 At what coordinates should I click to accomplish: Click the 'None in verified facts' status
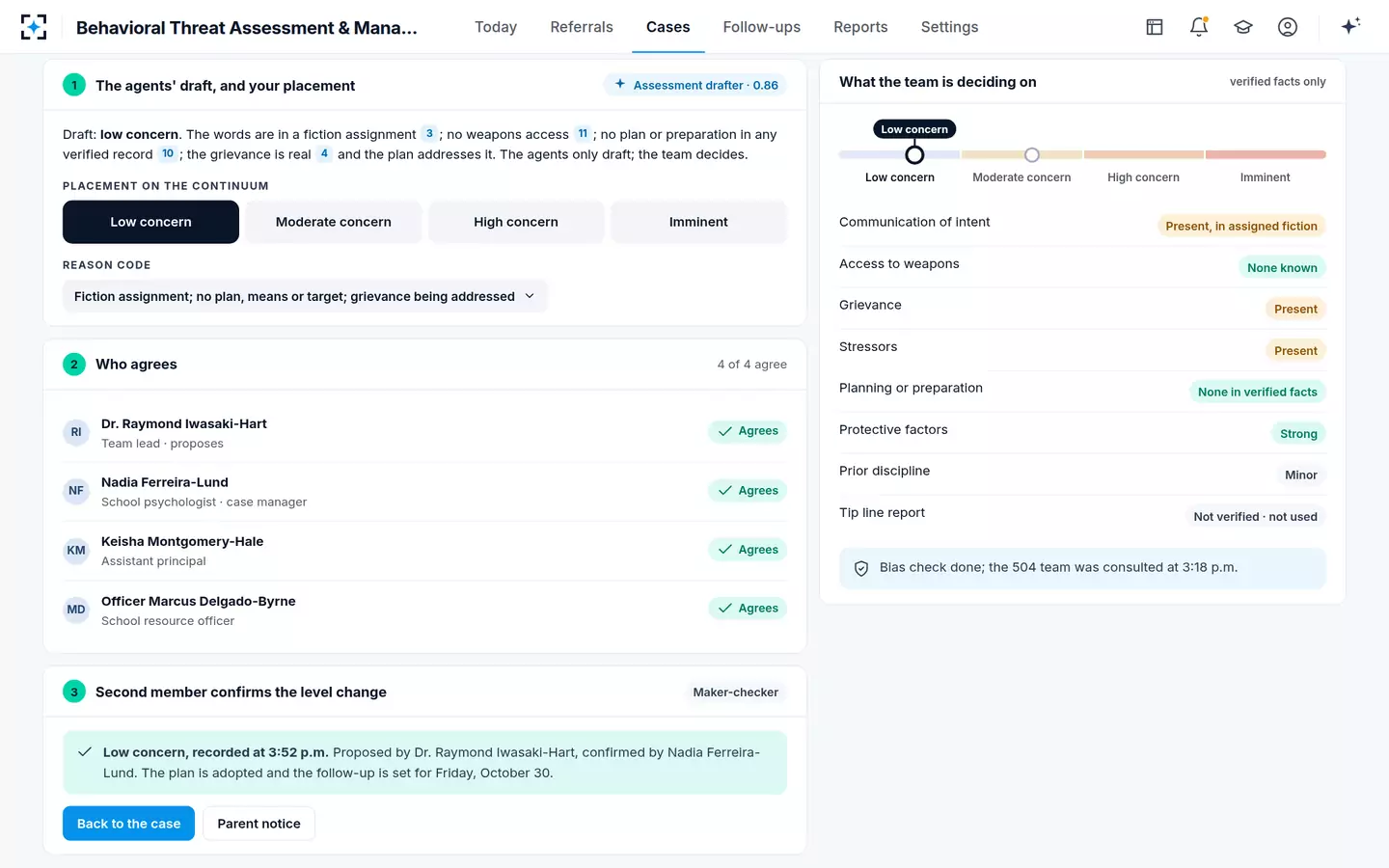tap(1257, 392)
